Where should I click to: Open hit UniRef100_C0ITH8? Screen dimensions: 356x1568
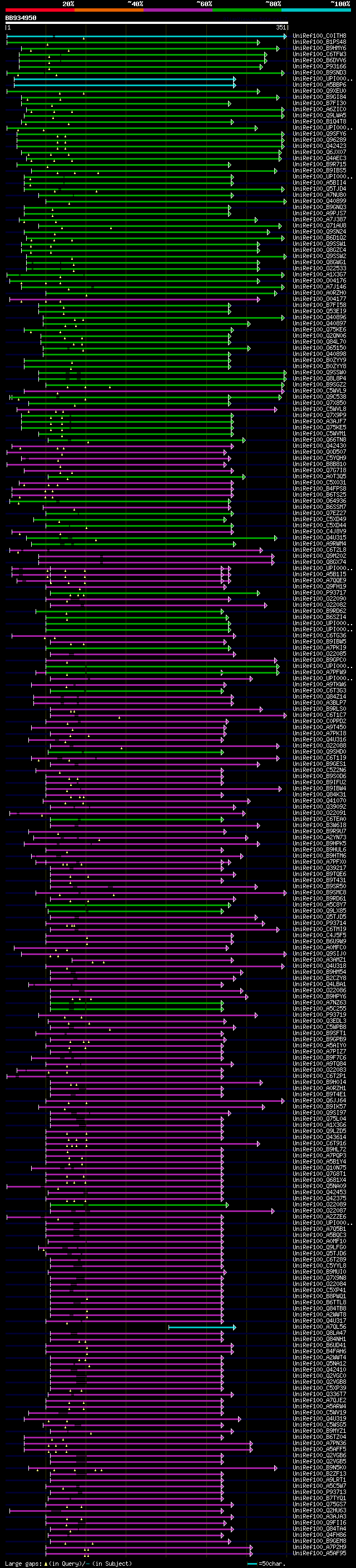coord(319,36)
